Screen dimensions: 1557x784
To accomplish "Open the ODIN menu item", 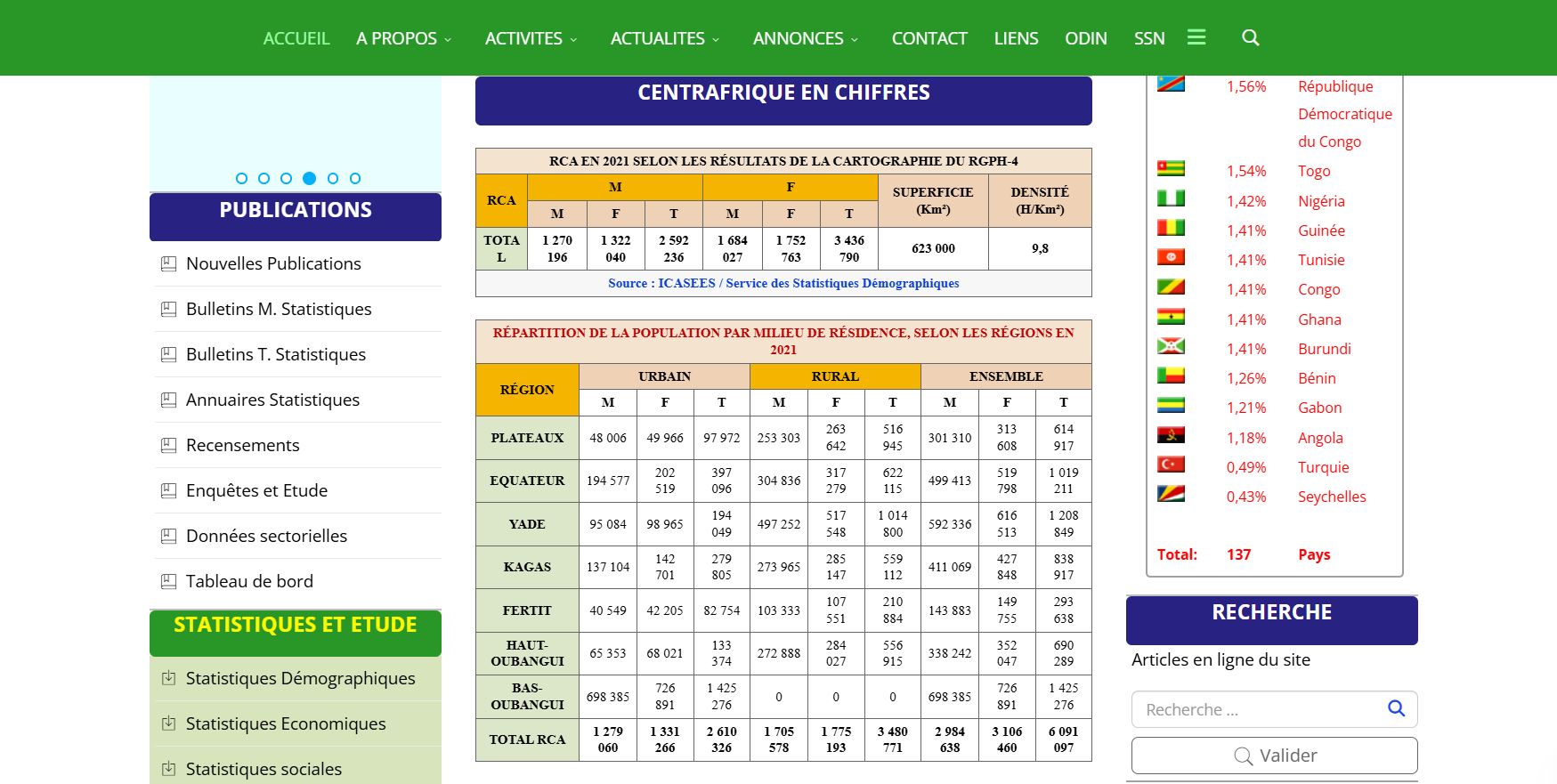I will coord(1086,38).
